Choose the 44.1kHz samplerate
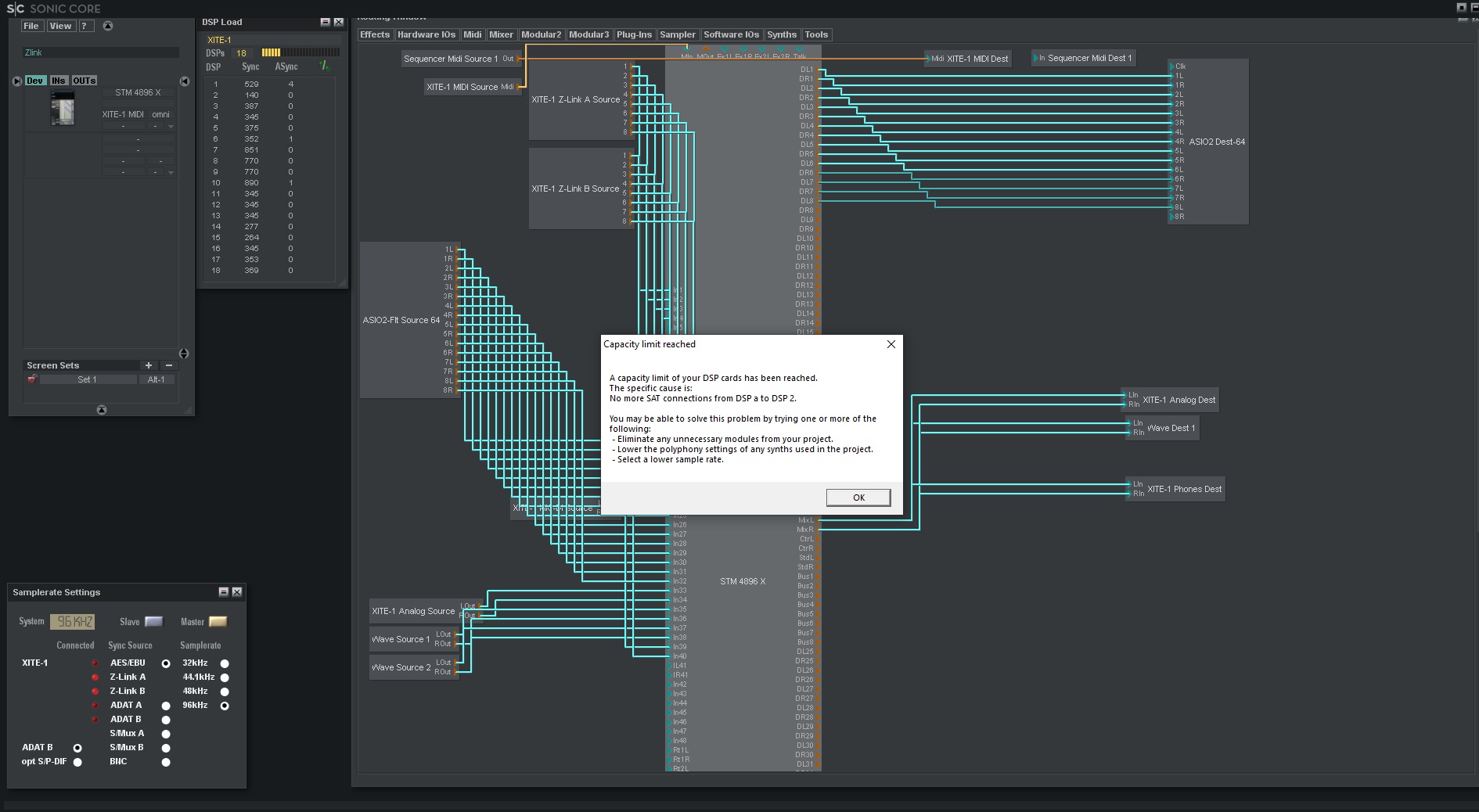1479x812 pixels. click(x=225, y=677)
